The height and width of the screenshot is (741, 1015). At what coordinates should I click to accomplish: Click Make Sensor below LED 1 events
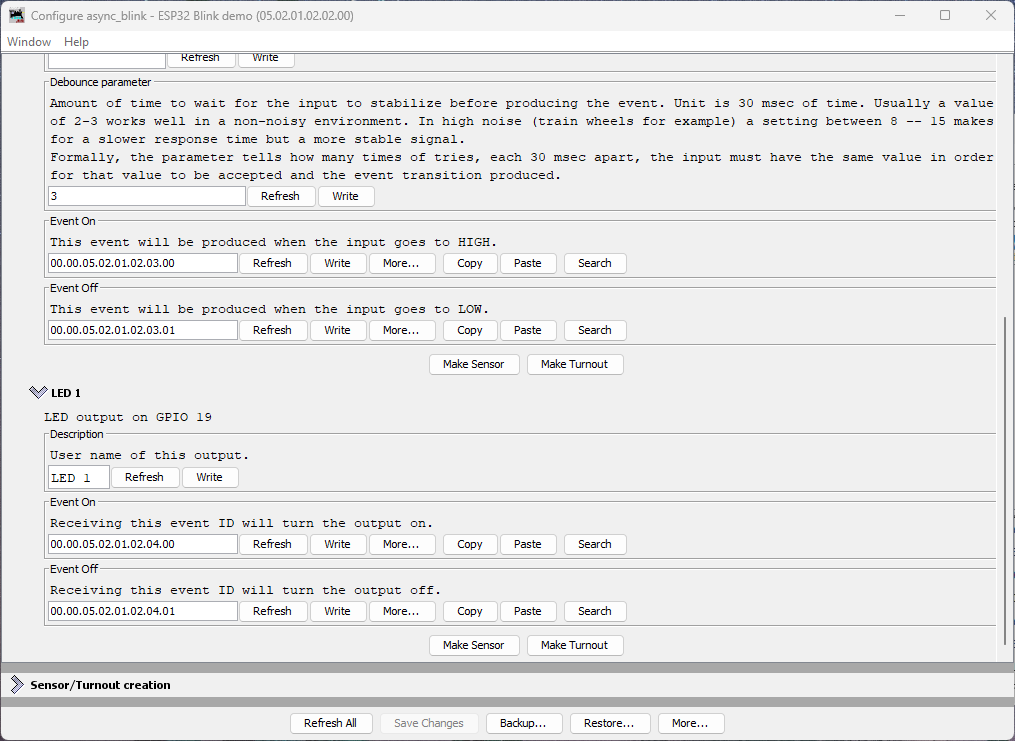click(474, 645)
